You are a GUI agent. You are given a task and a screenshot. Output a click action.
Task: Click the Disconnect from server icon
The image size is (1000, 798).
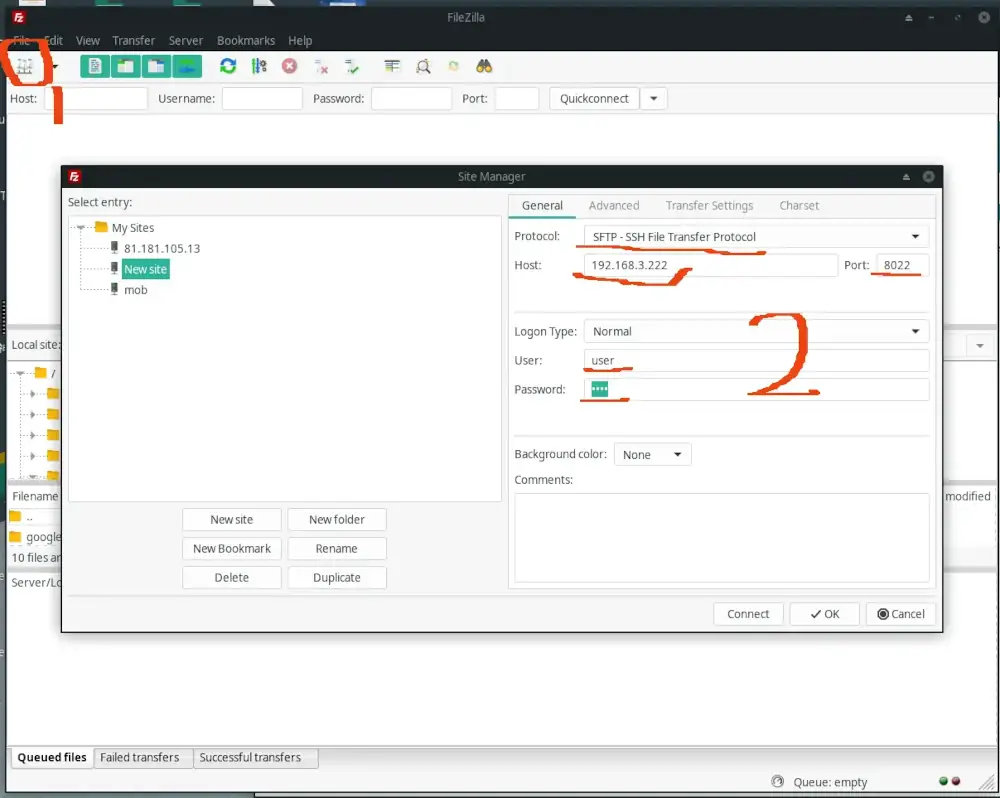point(321,66)
